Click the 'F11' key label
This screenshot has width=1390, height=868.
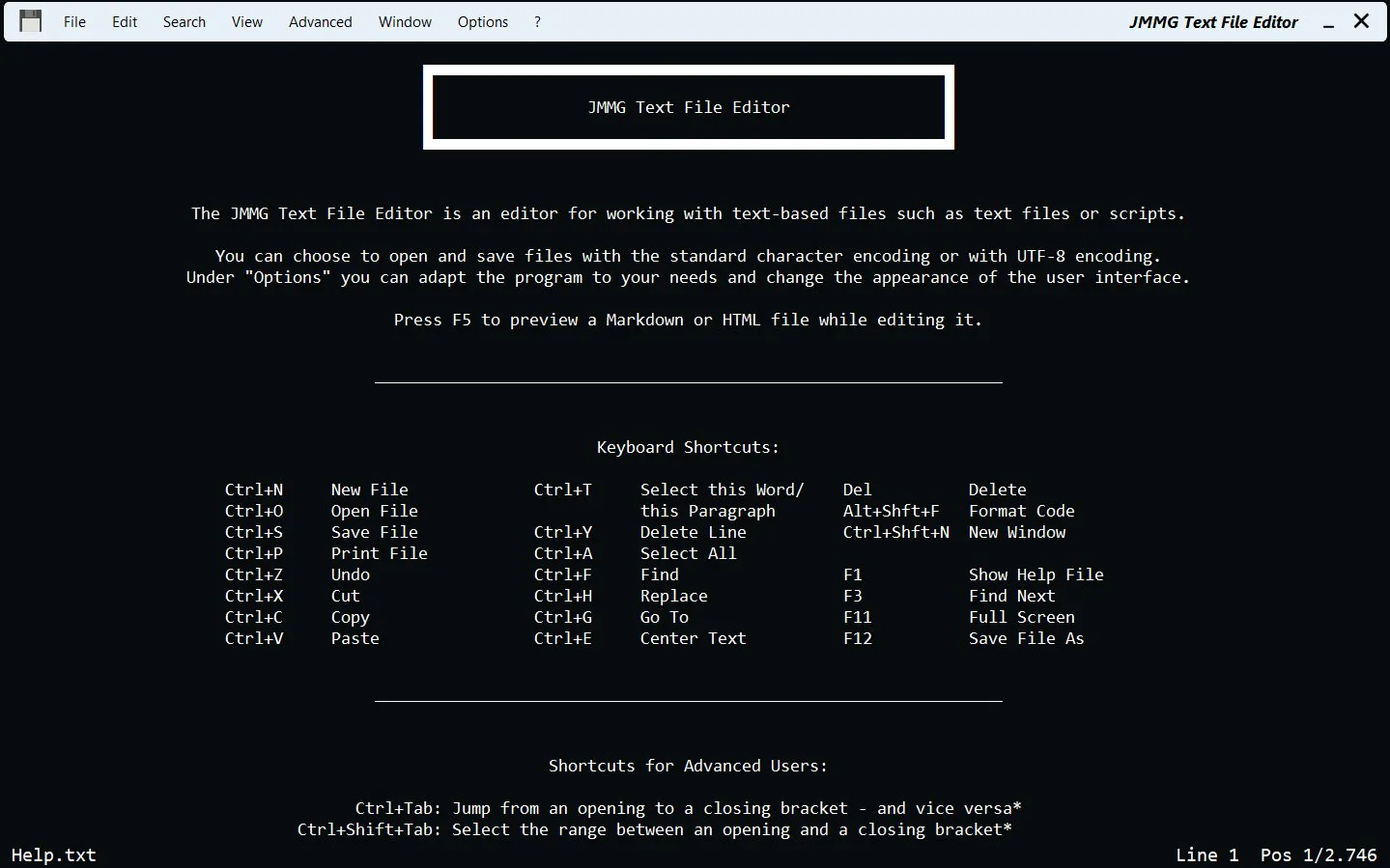pos(858,617)
